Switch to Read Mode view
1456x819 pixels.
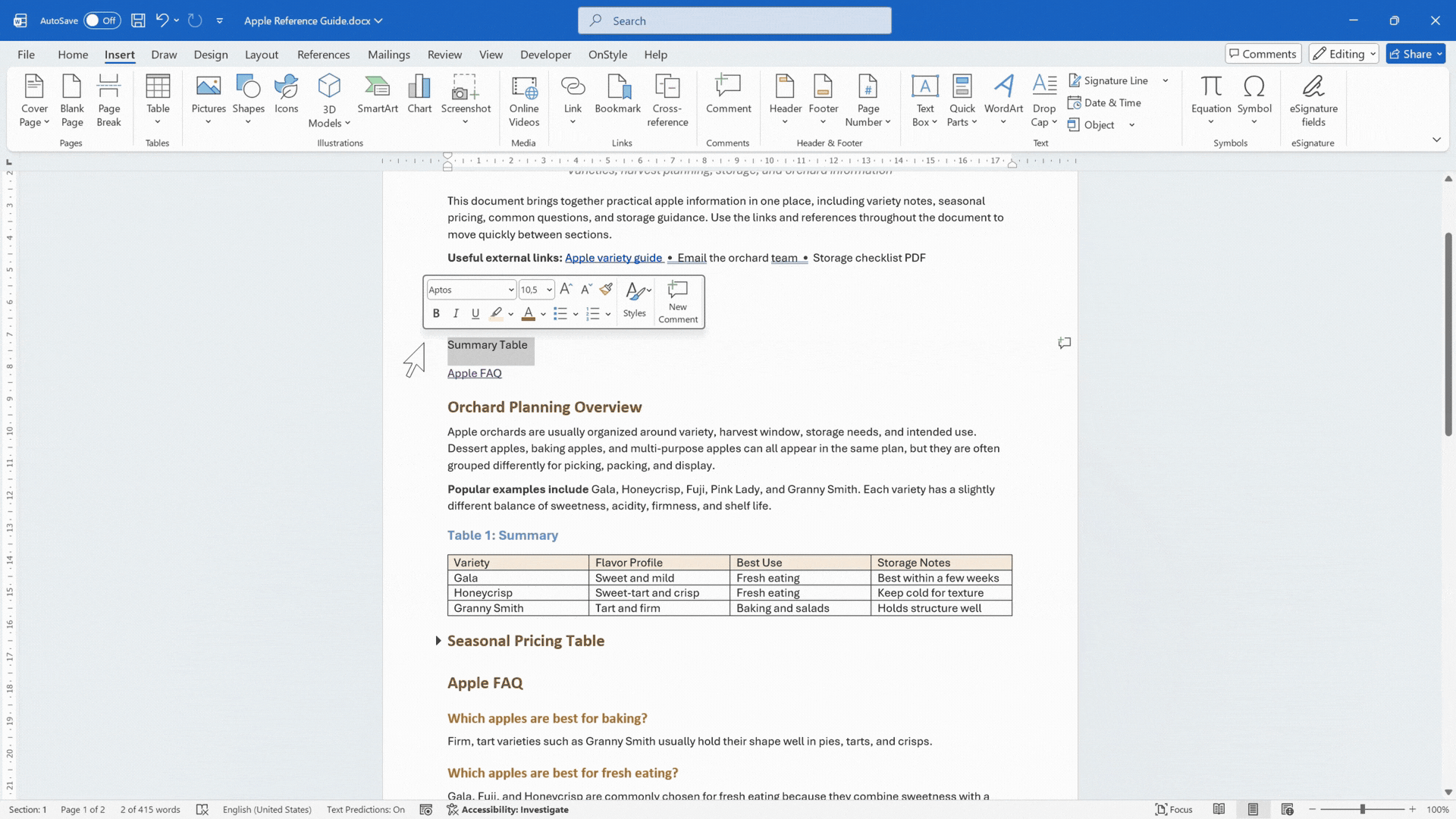[x=1219, y=809]
